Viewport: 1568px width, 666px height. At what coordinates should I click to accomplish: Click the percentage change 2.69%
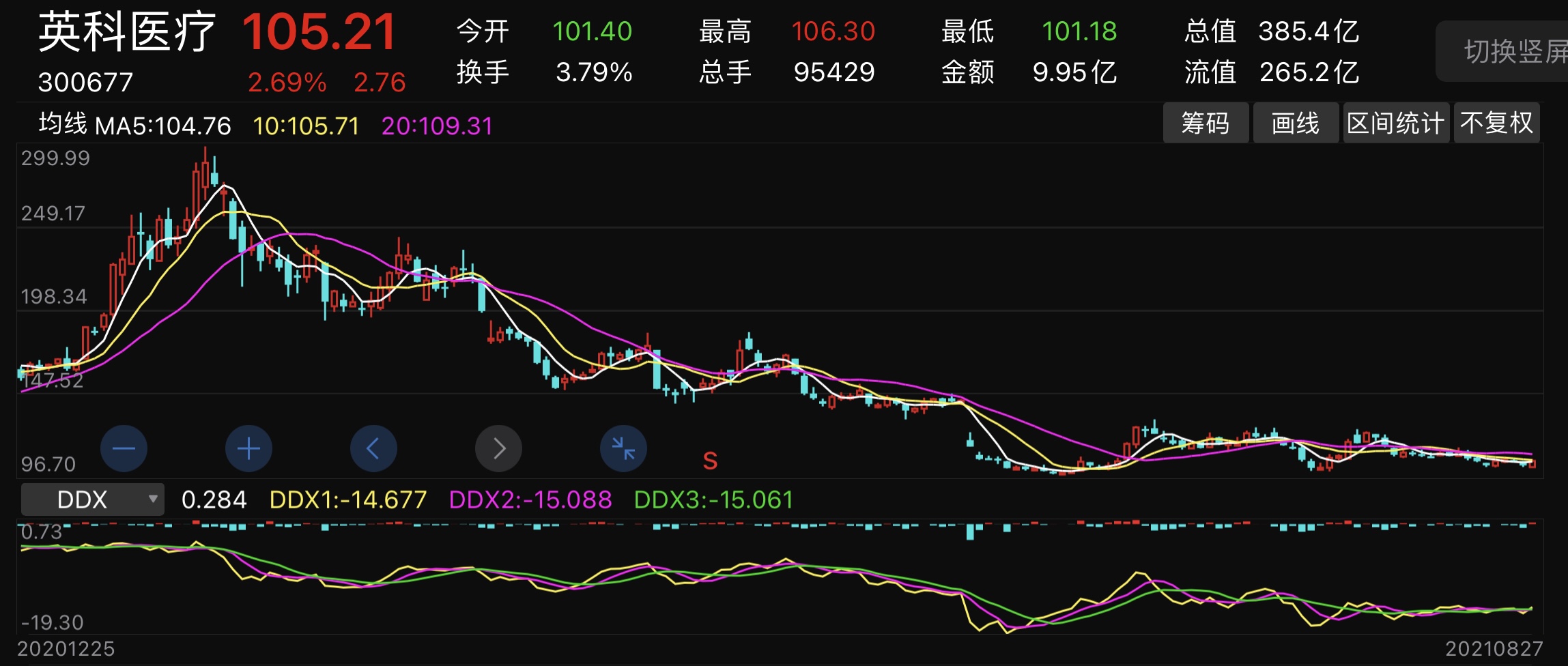(287, 83)
